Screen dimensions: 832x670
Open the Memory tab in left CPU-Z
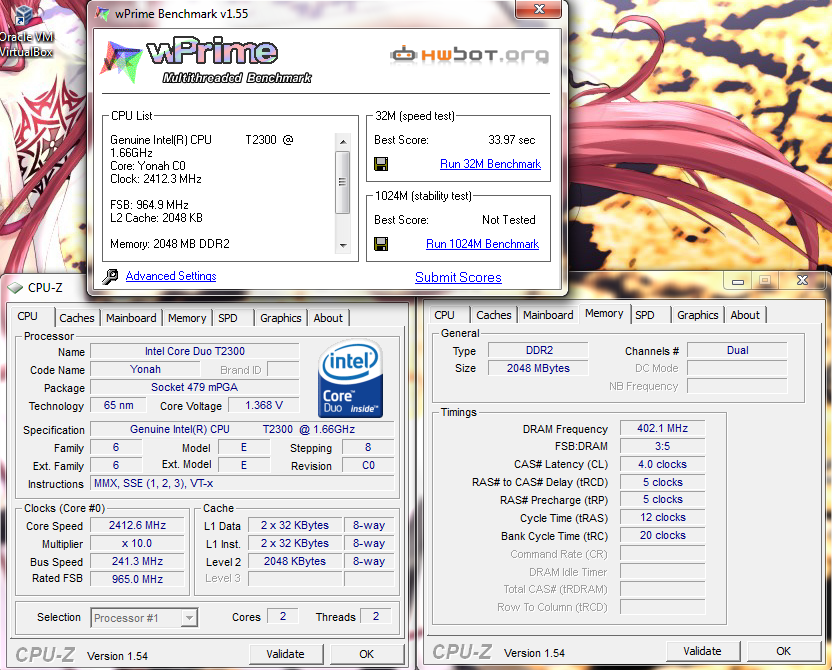pyautogui.click(x=187, y=318)
